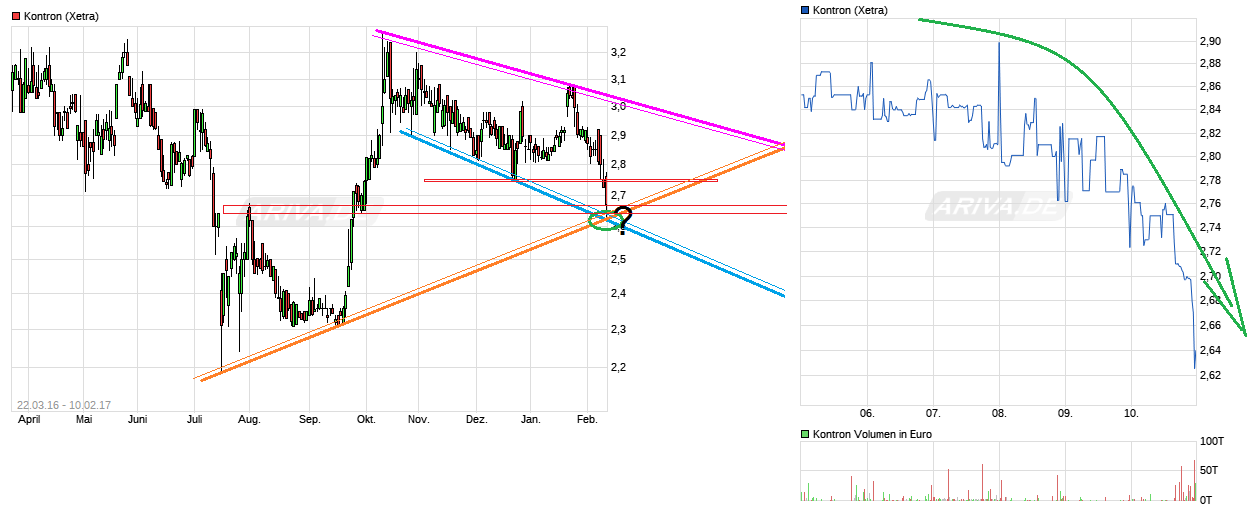Screen dimensions: 1254x516
Task: Click the 2,76 price label on the intraday chart
Action: pos(1209,203)
